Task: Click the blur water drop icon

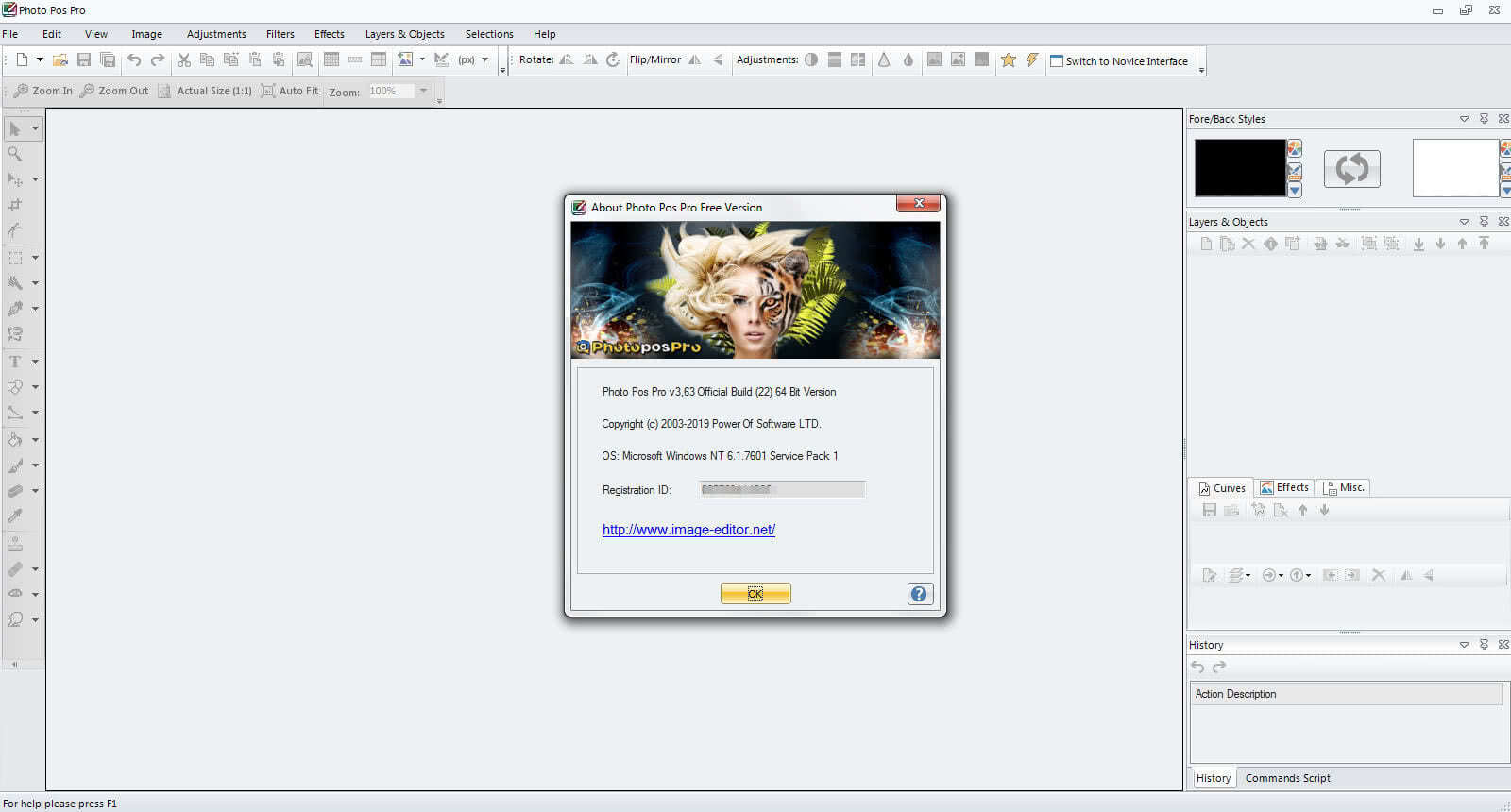Action: pos(908,59)
